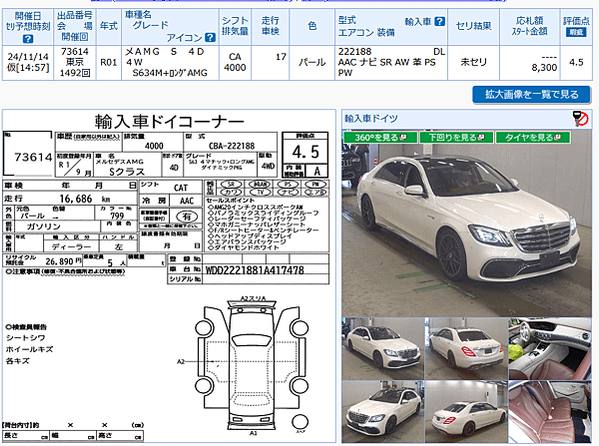Click 年式 column header
This screenshot has width=599, height=446.
coord(108,26)
